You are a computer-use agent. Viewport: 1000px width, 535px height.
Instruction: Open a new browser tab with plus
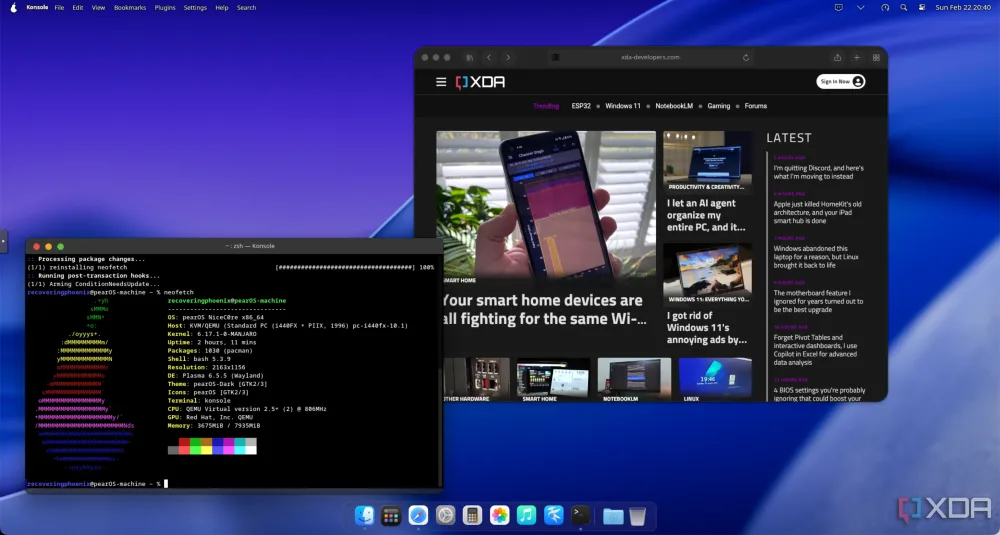857,57
